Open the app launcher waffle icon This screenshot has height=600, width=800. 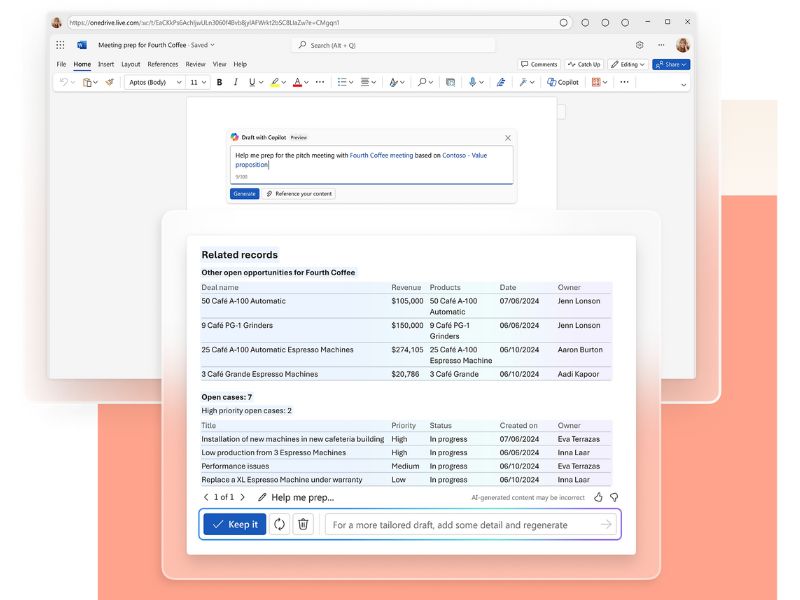[60, 45]
